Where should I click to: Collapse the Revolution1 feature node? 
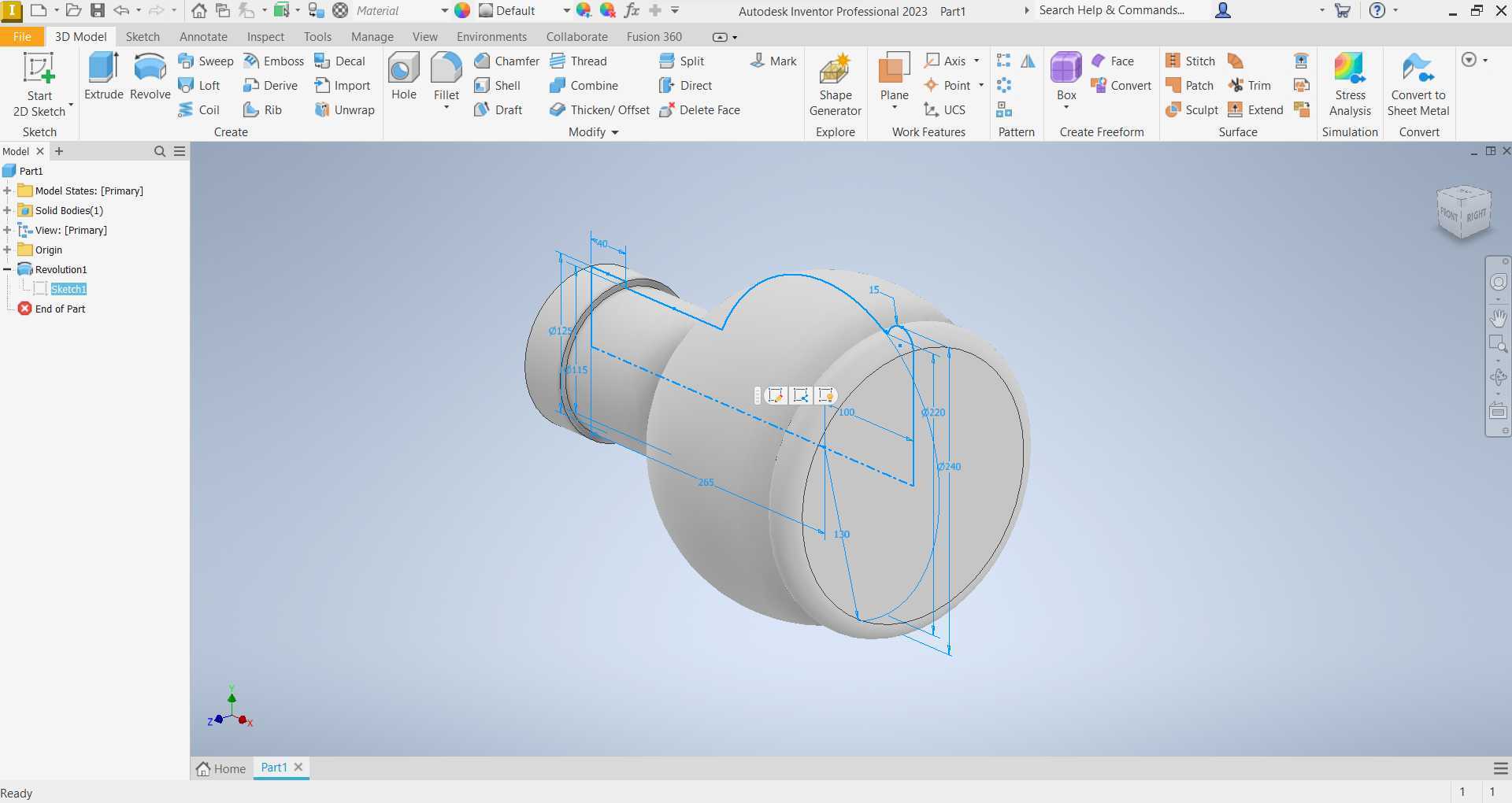pos(7,269)
